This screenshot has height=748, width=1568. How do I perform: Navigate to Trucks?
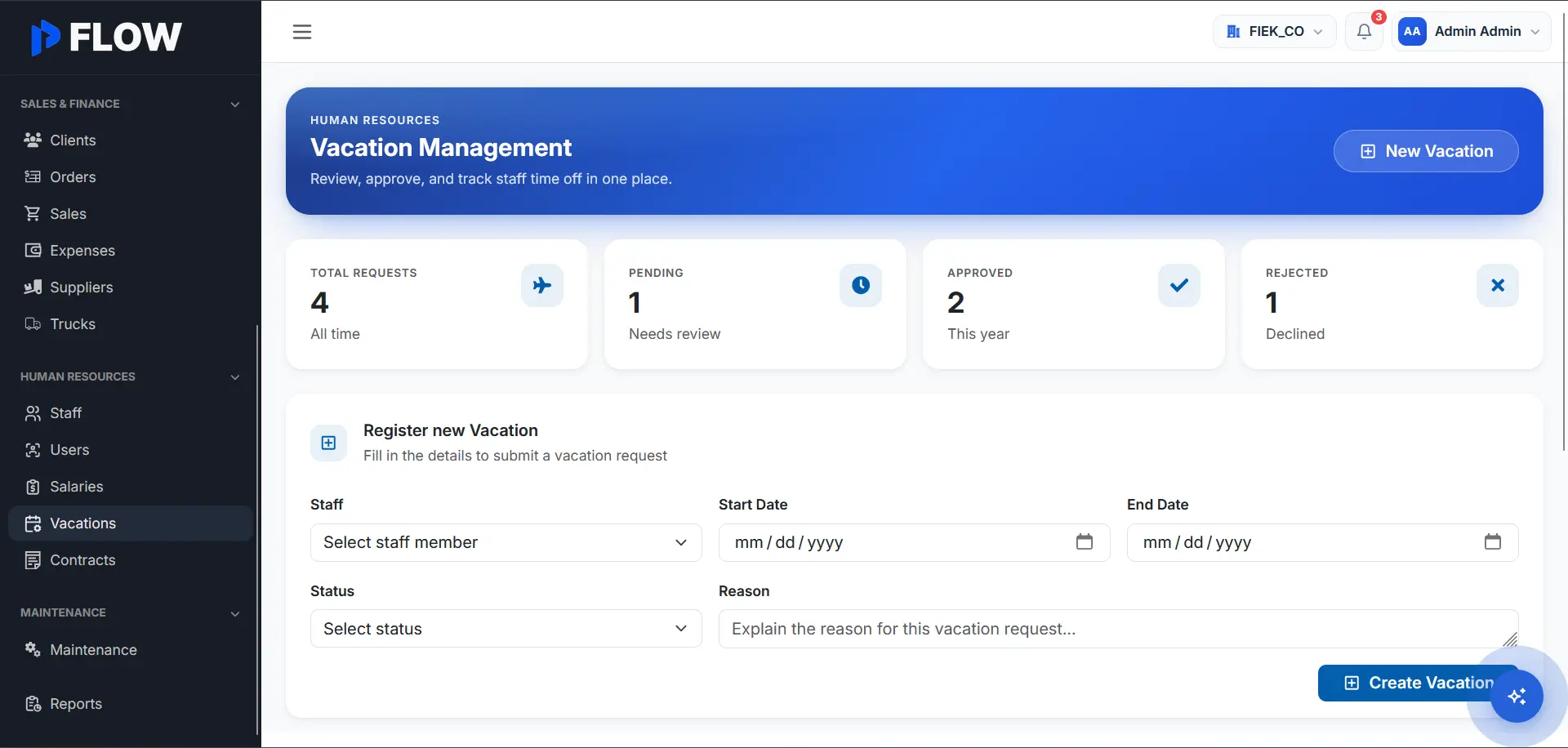131,324
